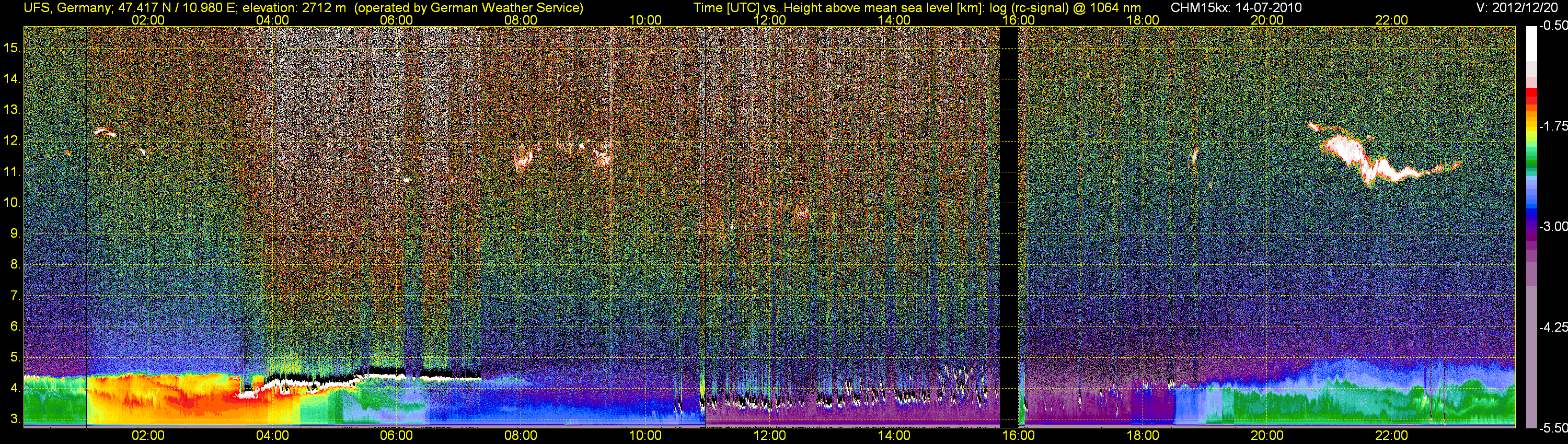Click the "13." km height axis label
Viewport: 1568px width, 444px height.
tap(12, 110)
